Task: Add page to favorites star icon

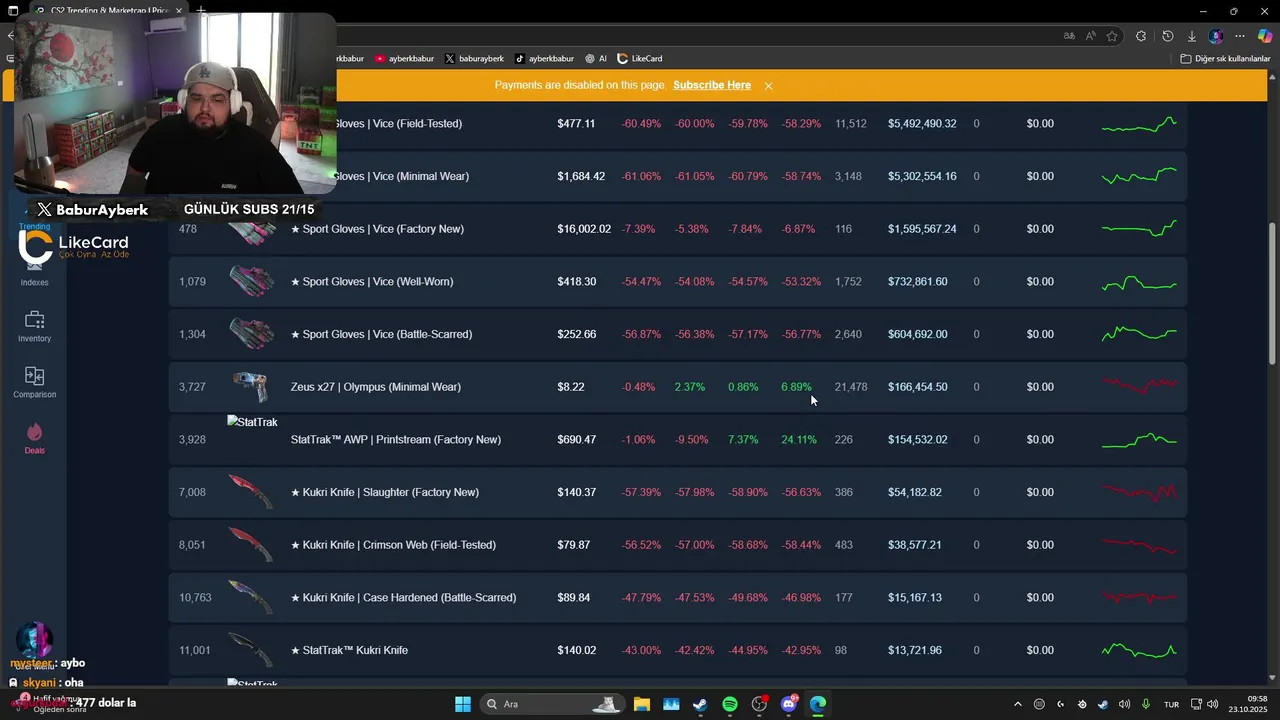Action: pos(1112,36)
